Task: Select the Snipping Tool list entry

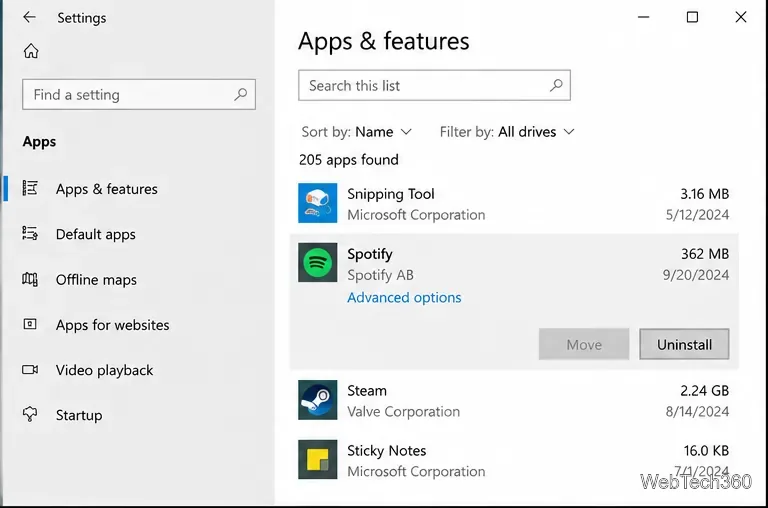Action: [x=514, y=203]
